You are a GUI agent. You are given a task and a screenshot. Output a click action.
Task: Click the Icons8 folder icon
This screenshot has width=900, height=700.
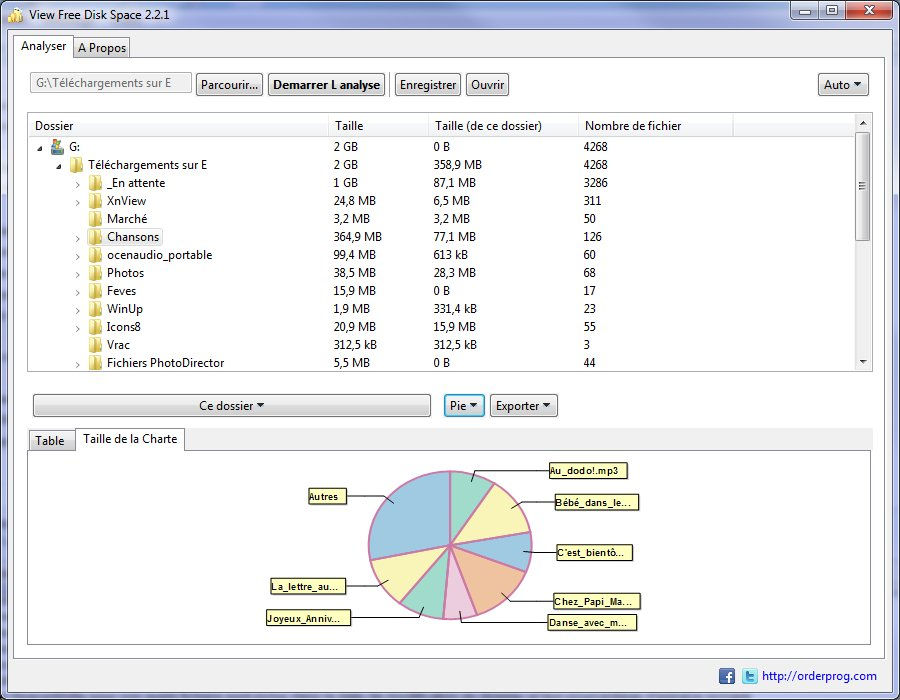click(x=95, y=326)
